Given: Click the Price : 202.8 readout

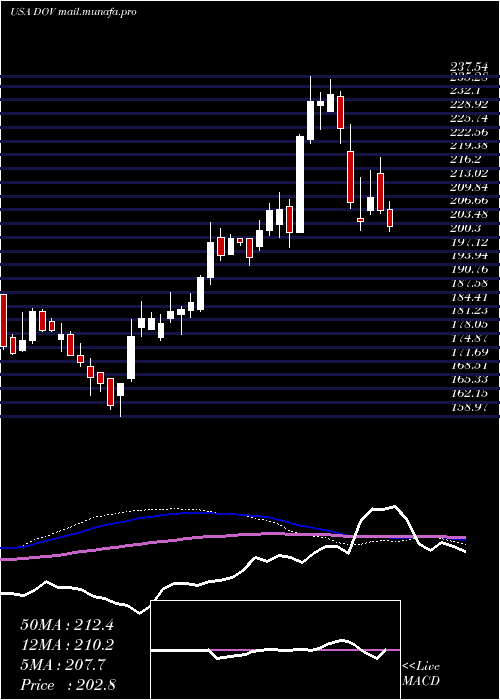Looking at the screenshot, I should (x=68, y=685).
